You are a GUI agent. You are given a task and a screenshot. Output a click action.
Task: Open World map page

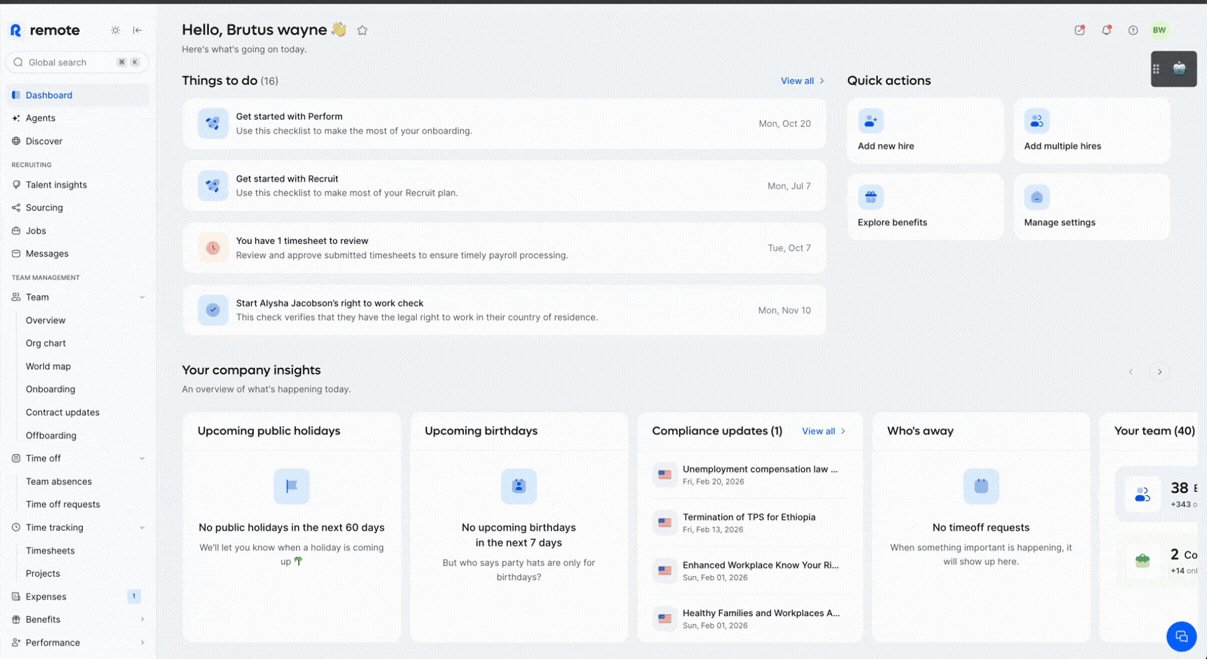[48, 366]
